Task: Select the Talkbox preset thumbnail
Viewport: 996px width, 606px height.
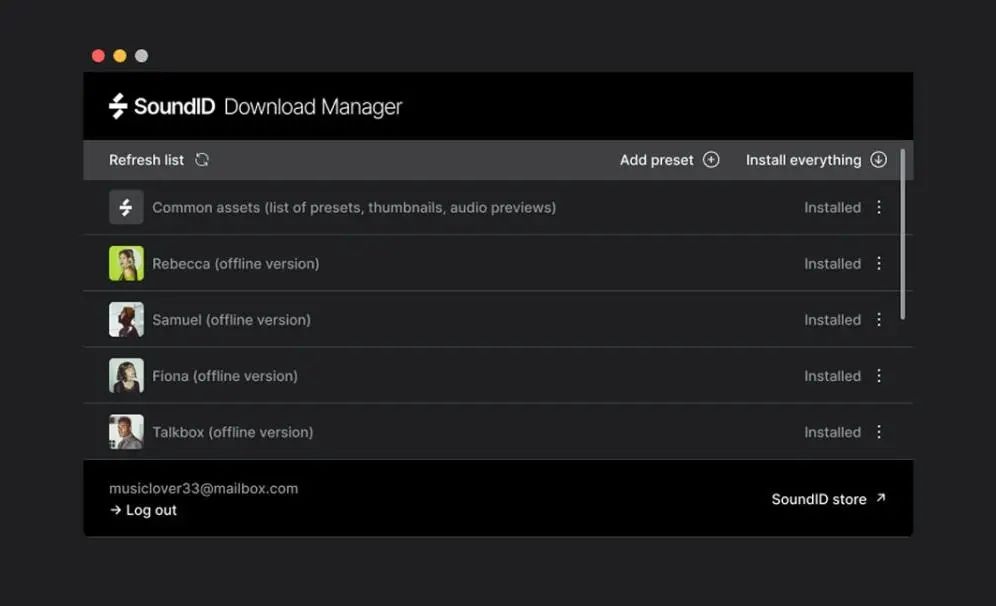Action: [x=126, y=432]
